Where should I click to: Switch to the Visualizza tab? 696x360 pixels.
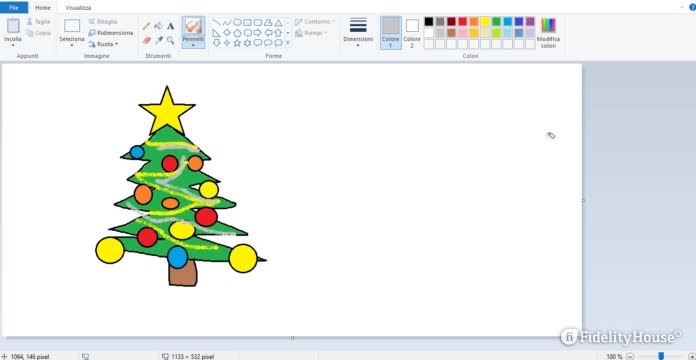[78, 8]
